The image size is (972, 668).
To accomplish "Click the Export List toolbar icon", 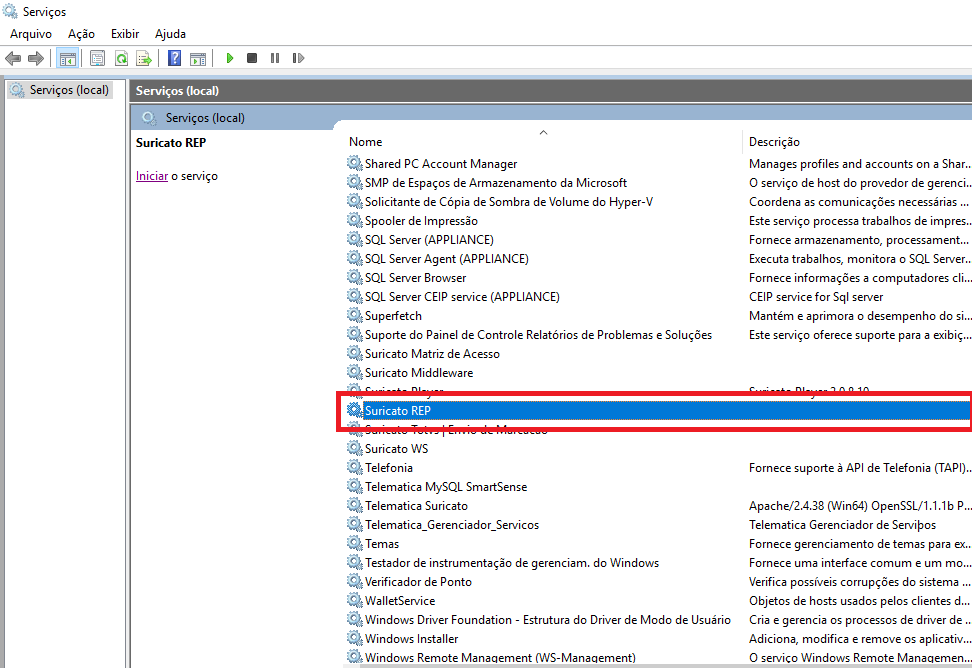I will tap(144, 58).
